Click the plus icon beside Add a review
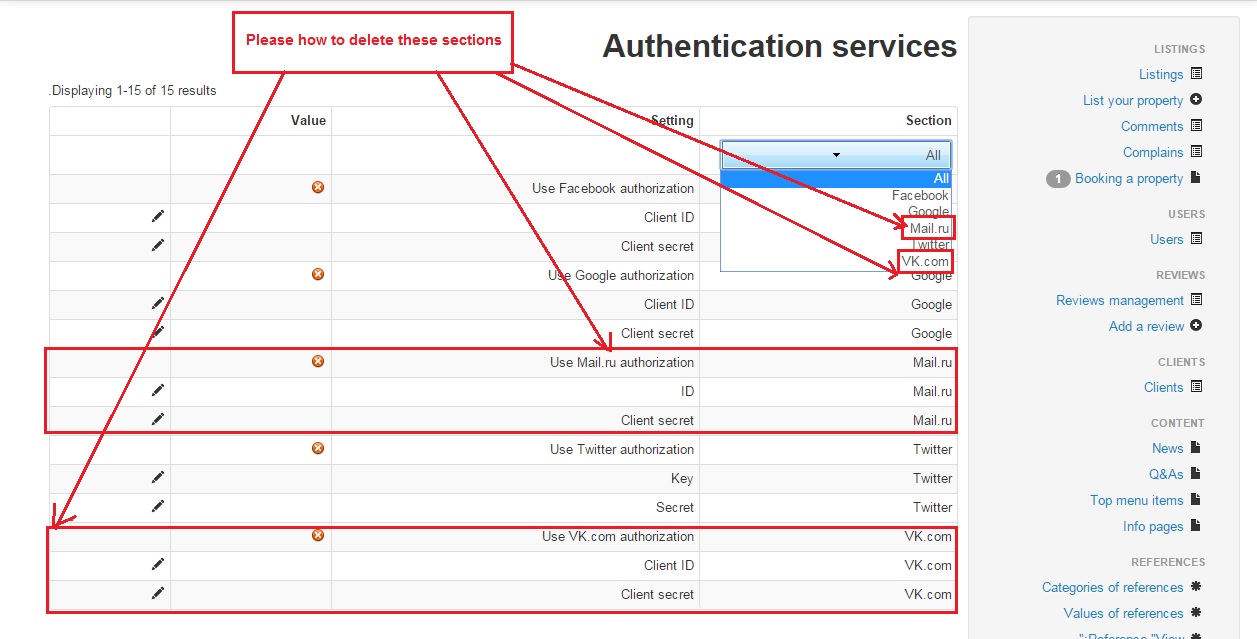This screenshot has width=1257, height=639. click(1196, 326)
